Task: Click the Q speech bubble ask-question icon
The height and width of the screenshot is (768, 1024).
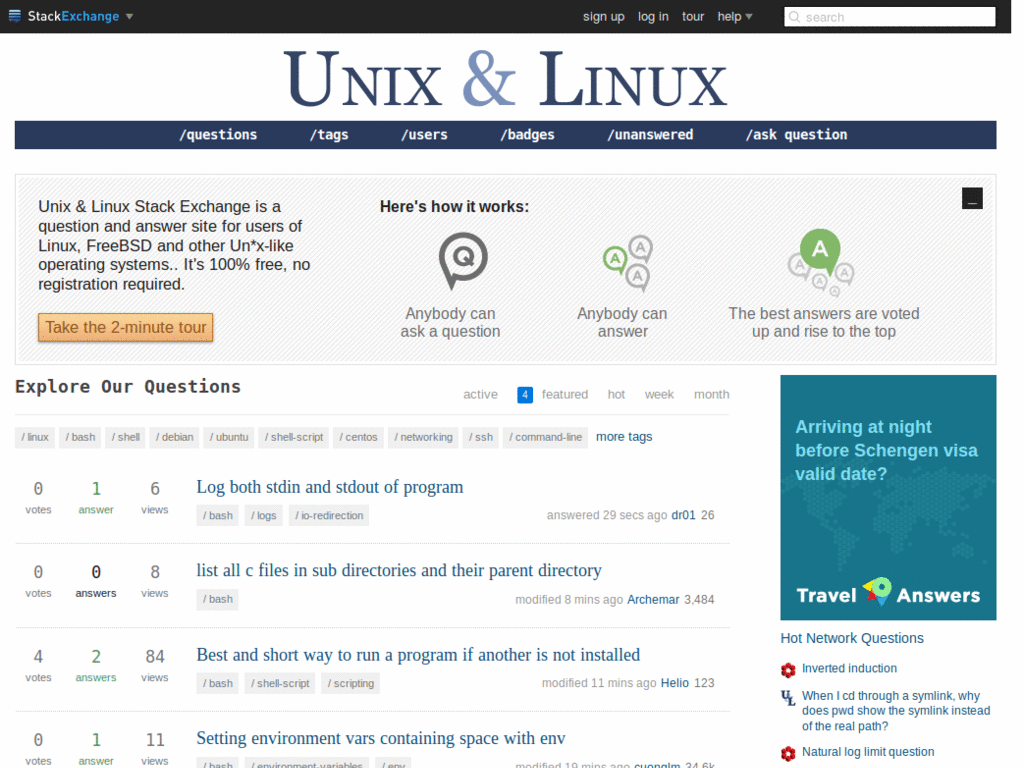Action: click(463, 260)
